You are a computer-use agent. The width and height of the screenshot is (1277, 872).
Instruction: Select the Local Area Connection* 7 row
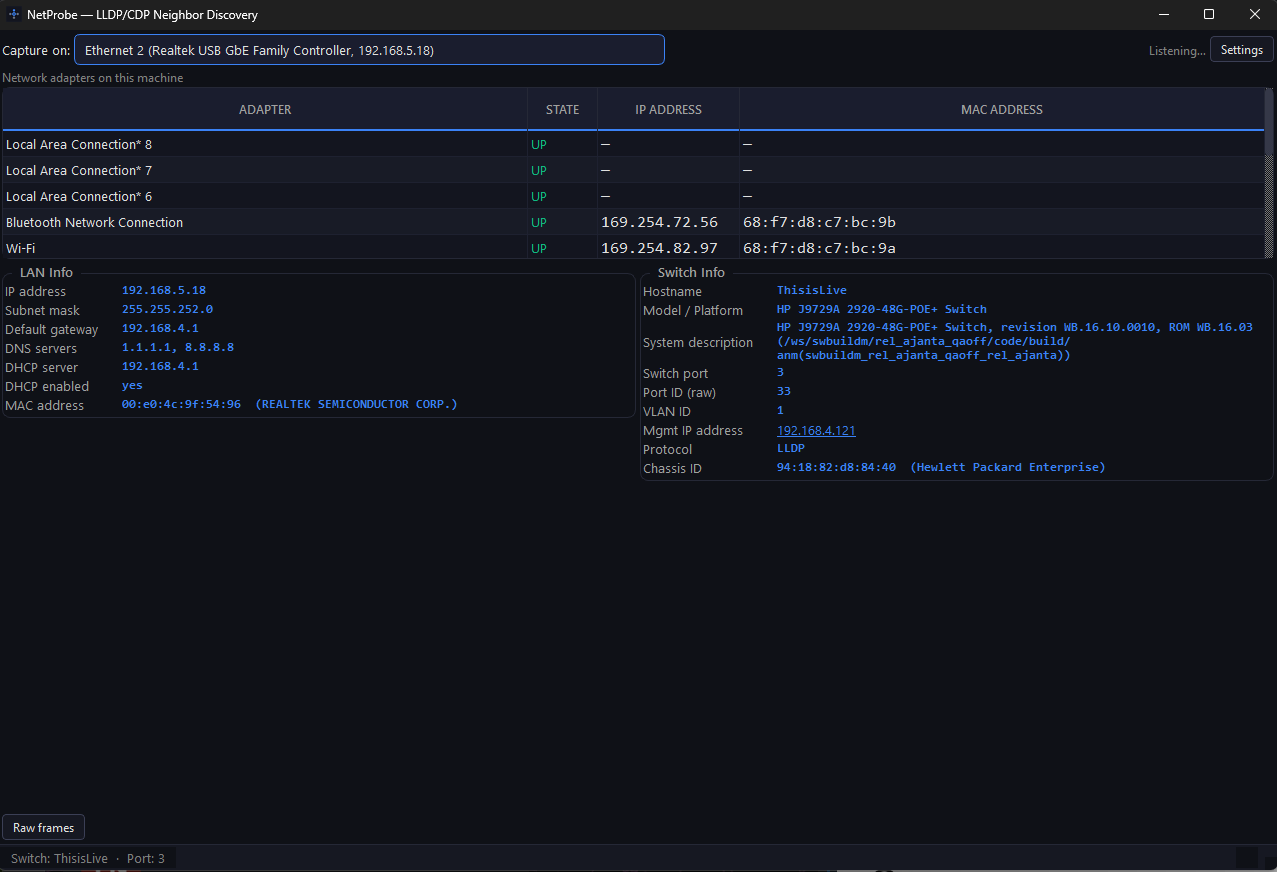click(x=633, y=170)
